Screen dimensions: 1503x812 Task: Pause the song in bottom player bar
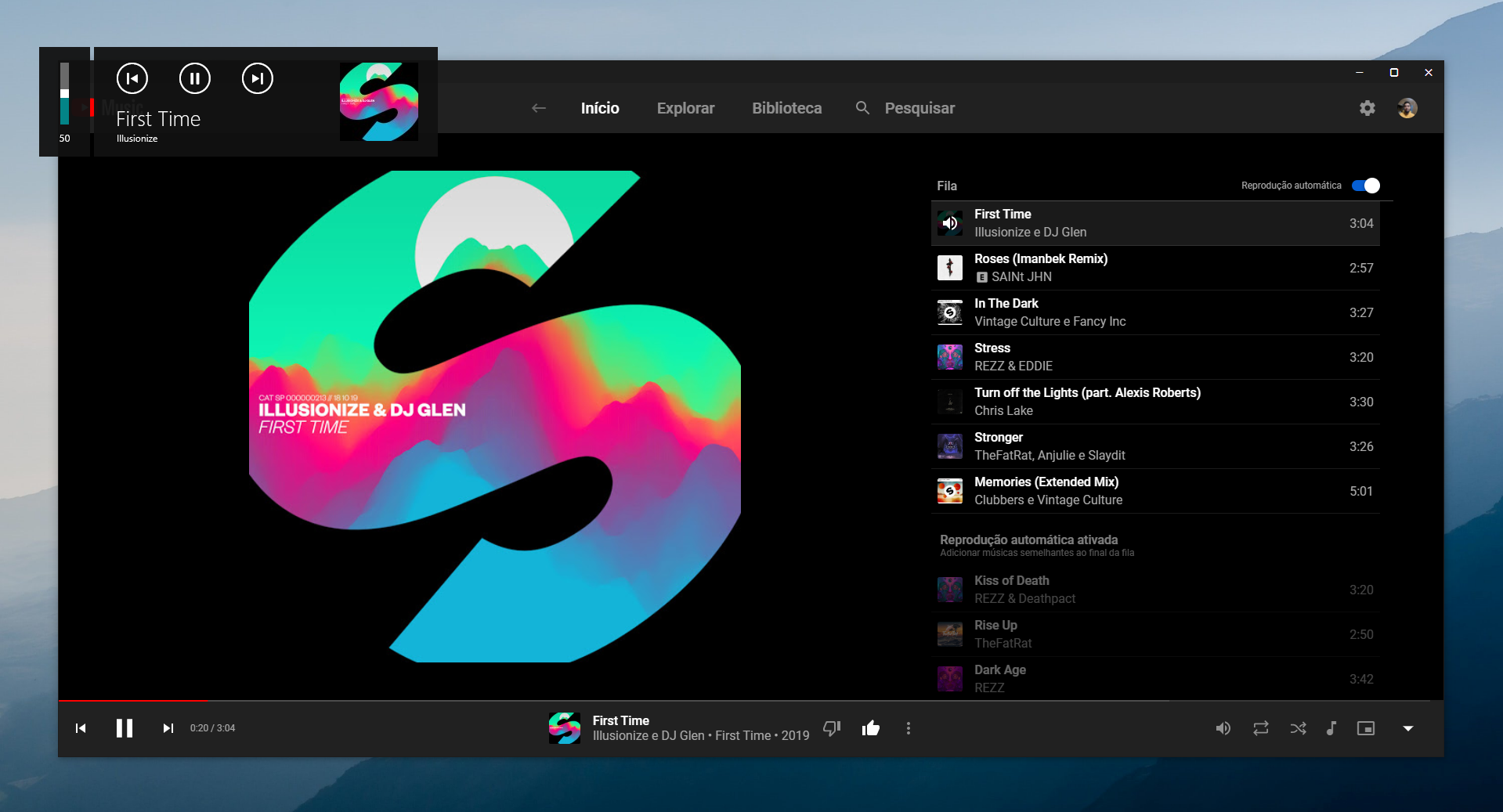pos(125,728)
